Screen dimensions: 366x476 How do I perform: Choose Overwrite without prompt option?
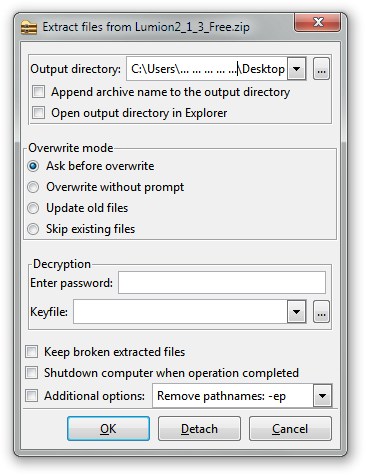[x=33, y=187]
